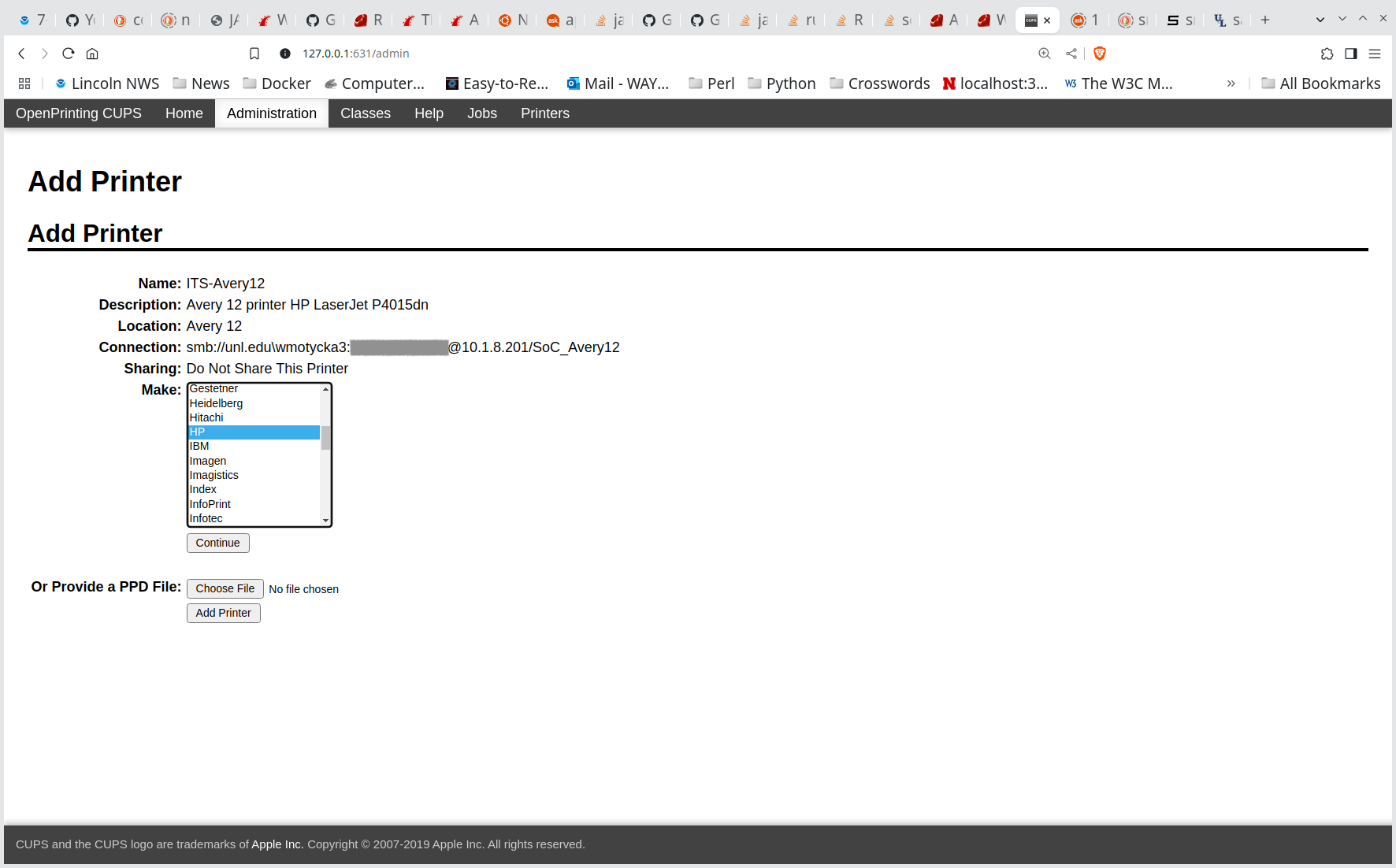Click the share icon in the address bar
Screen dimensions: 1396x868
pos(1071,54)
